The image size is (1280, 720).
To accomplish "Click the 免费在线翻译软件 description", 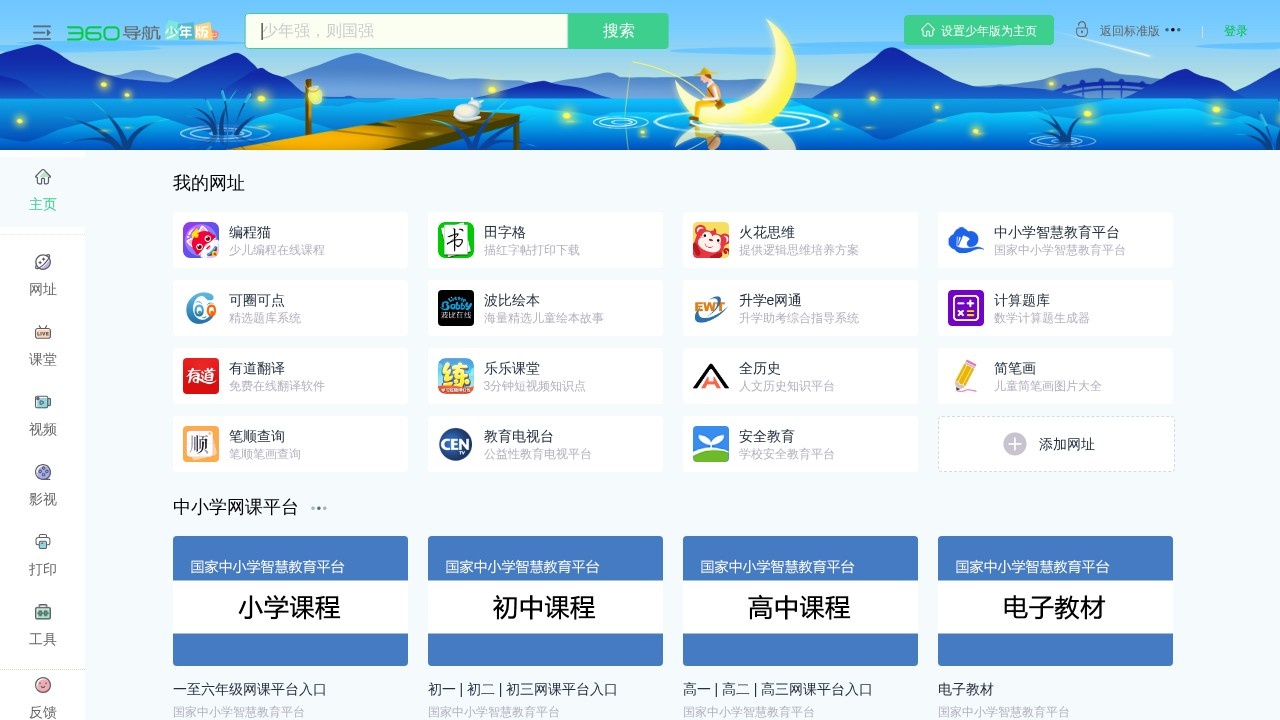I will [x=277, y=386].
